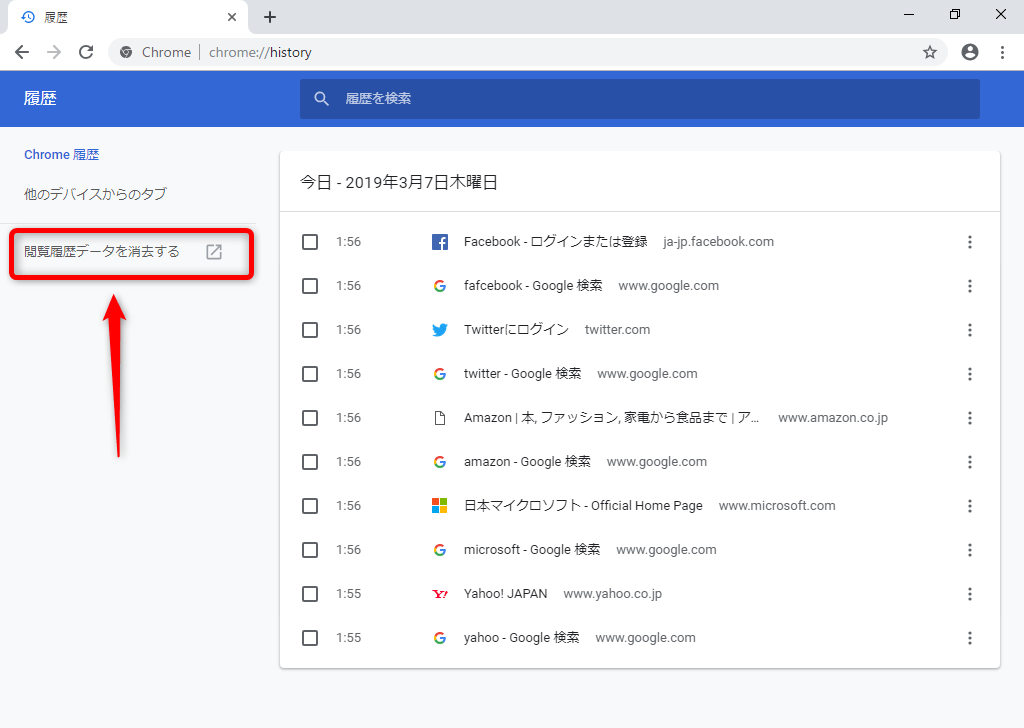Click the browser back arrow
Screen dimensions: 1024x728
(22, 52)
